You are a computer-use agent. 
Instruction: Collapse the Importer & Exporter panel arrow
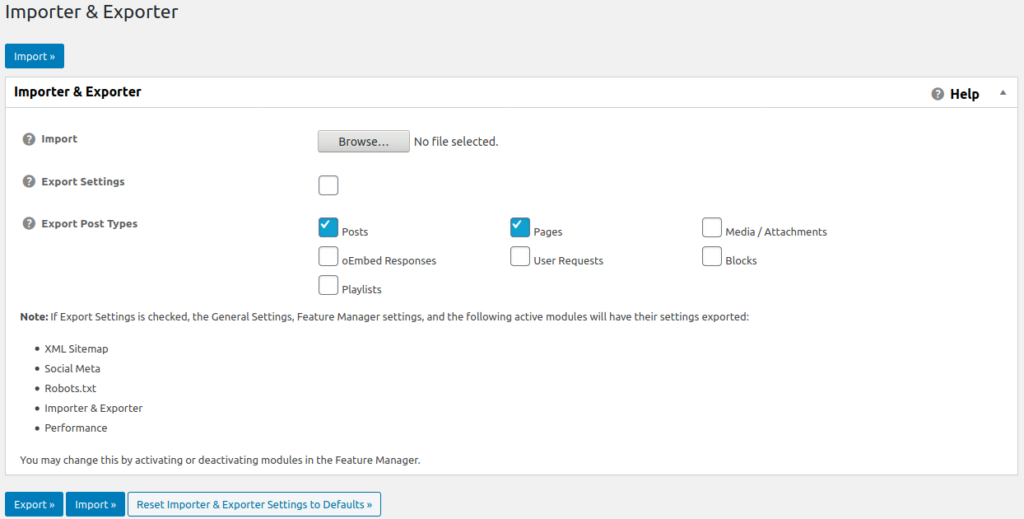point(1002,93)
